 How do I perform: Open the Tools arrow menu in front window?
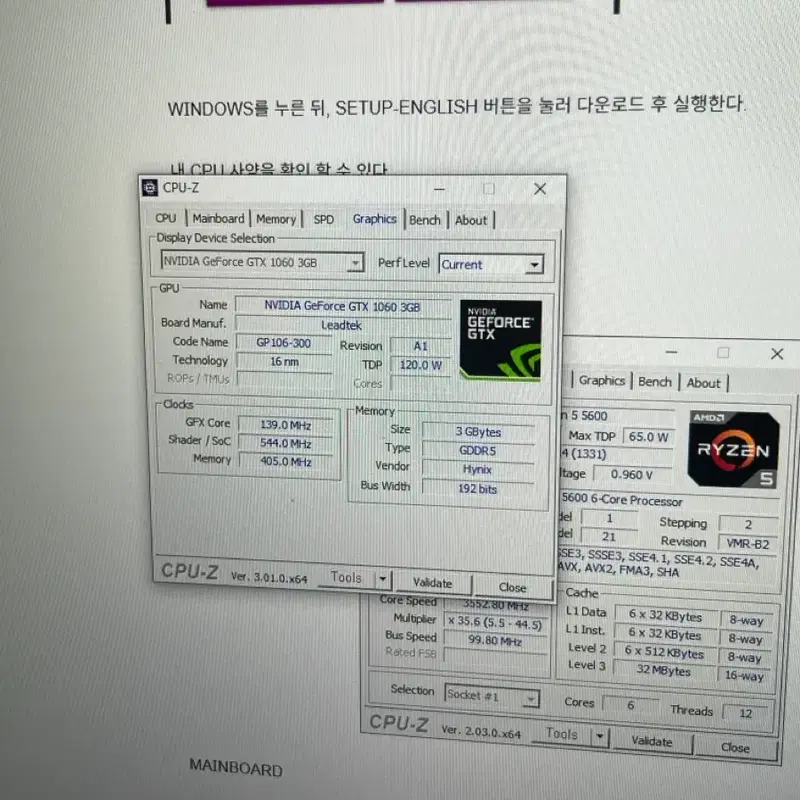point(382,580)
